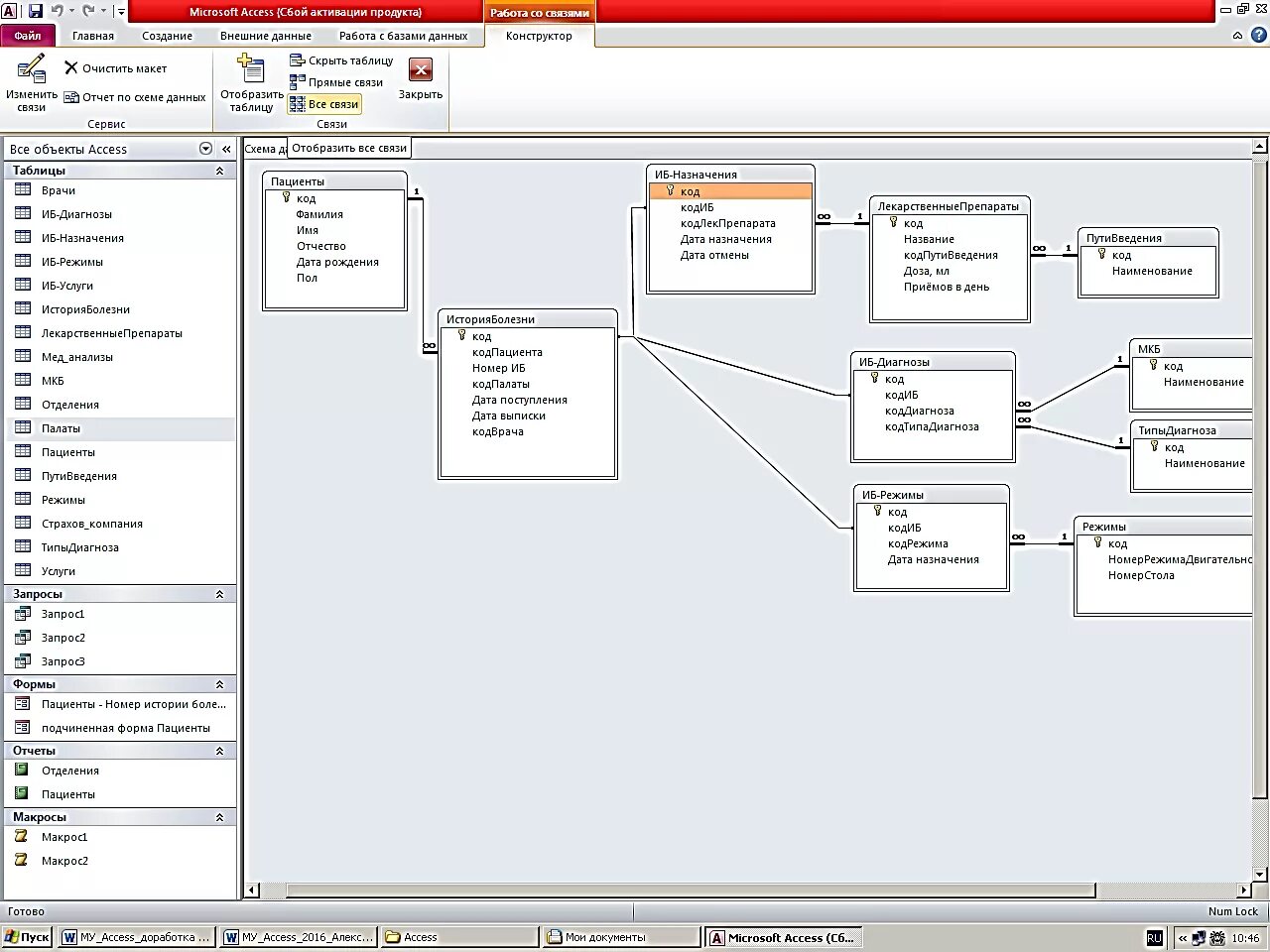Click кодЛекПрепарата field in ИБ-Назначения

click(728, 223)
